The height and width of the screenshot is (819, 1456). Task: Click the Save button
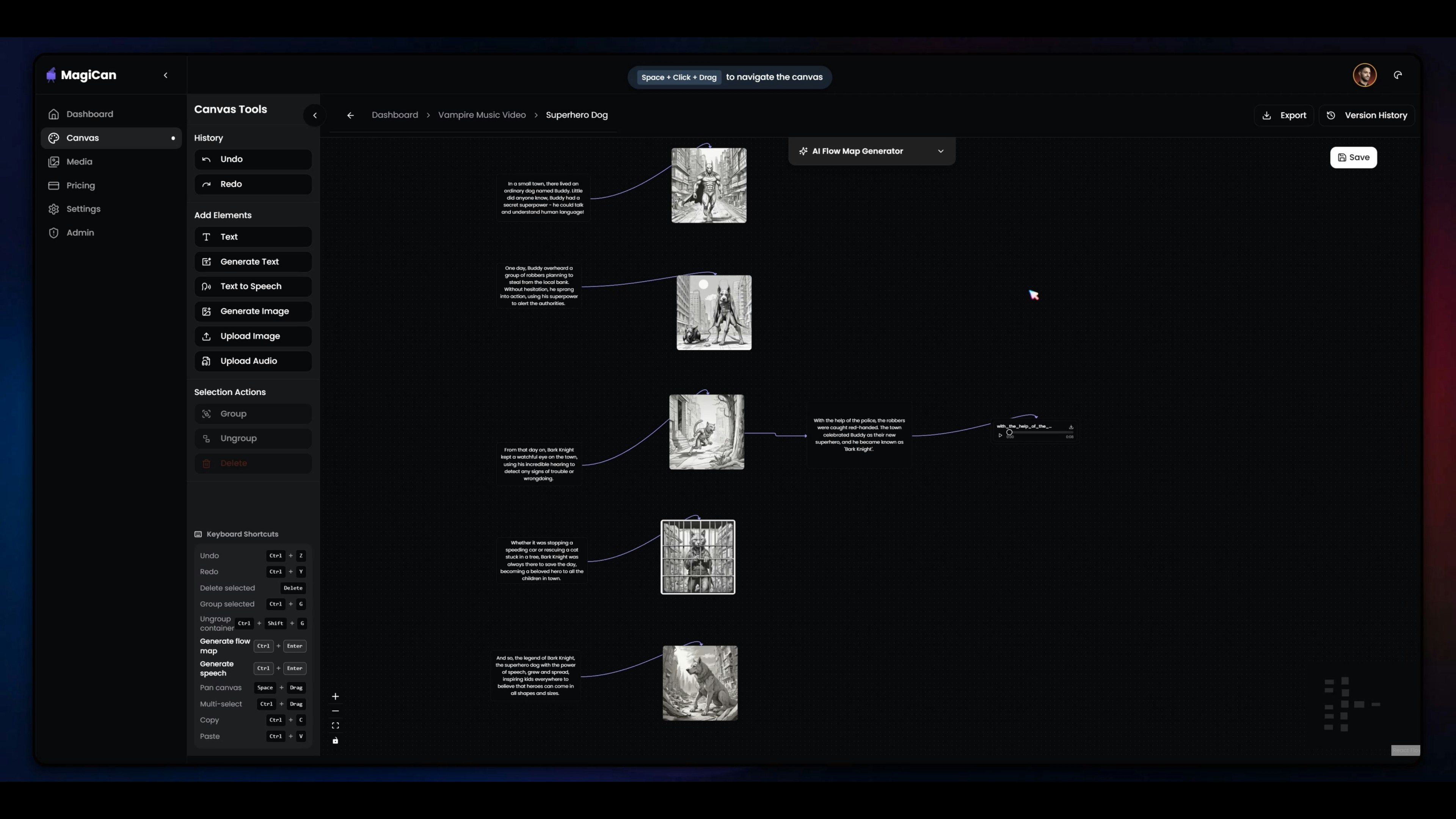pos(1353,158)
